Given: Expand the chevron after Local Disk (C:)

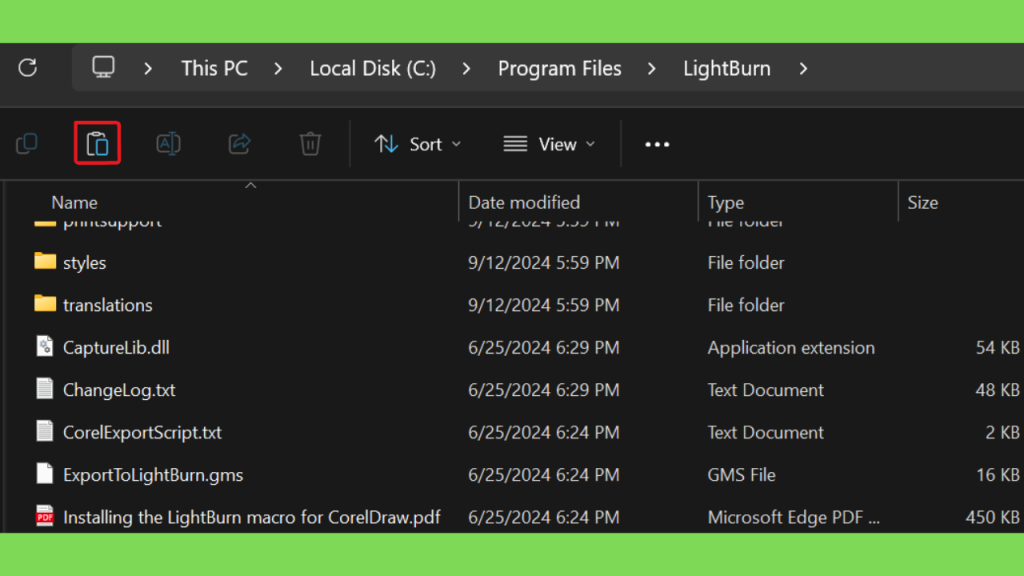Looking at the screenshot, I should [466, 69].
